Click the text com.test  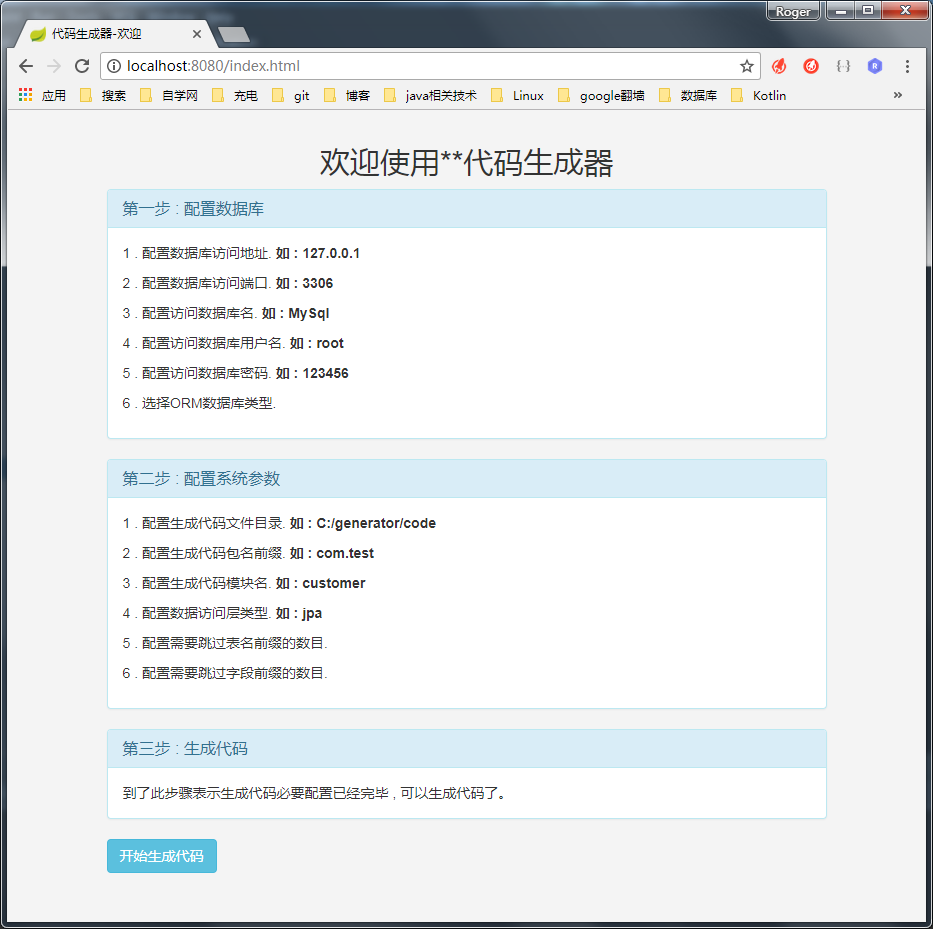click(345, 553)
